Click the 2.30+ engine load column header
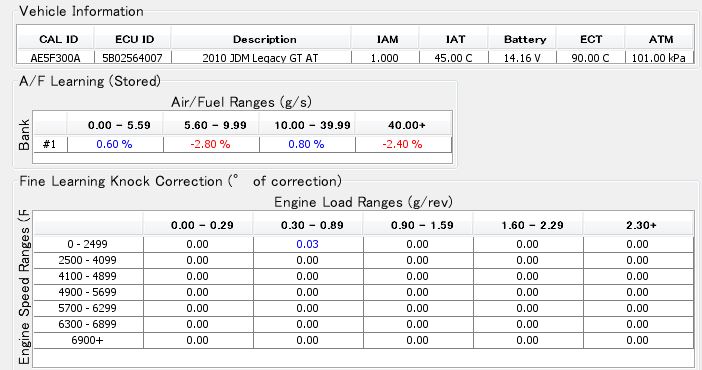 [641, 225]
